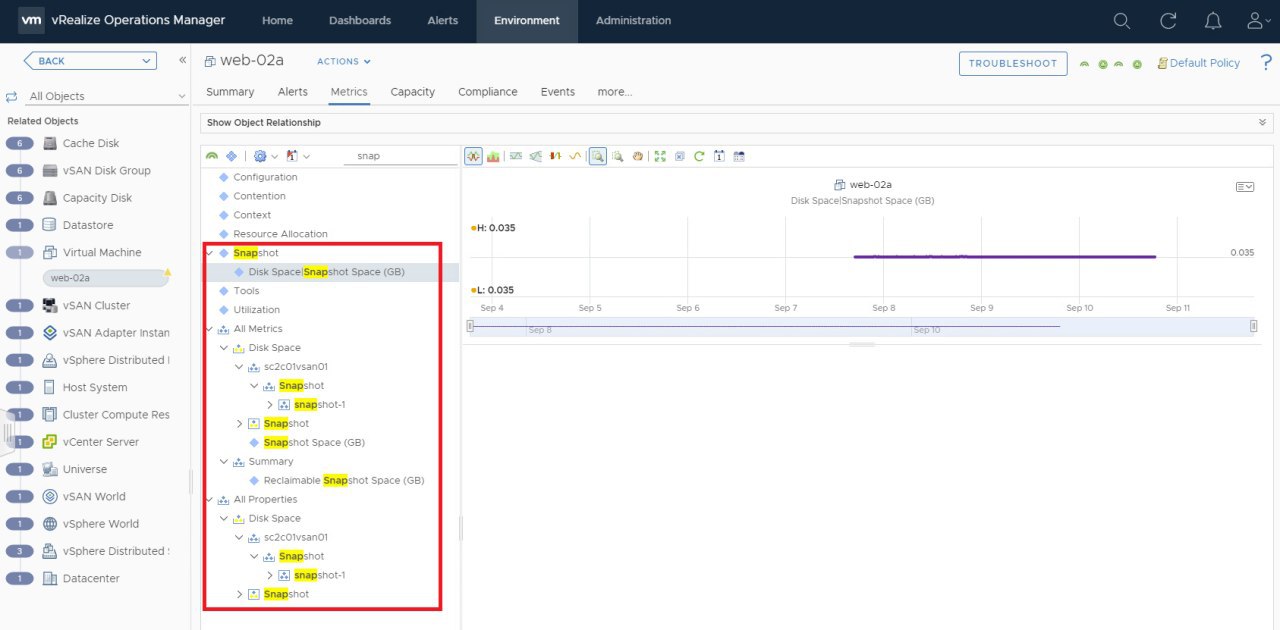Select Cache Disk related object
The image size is (1280, 630).
point(91,143)
